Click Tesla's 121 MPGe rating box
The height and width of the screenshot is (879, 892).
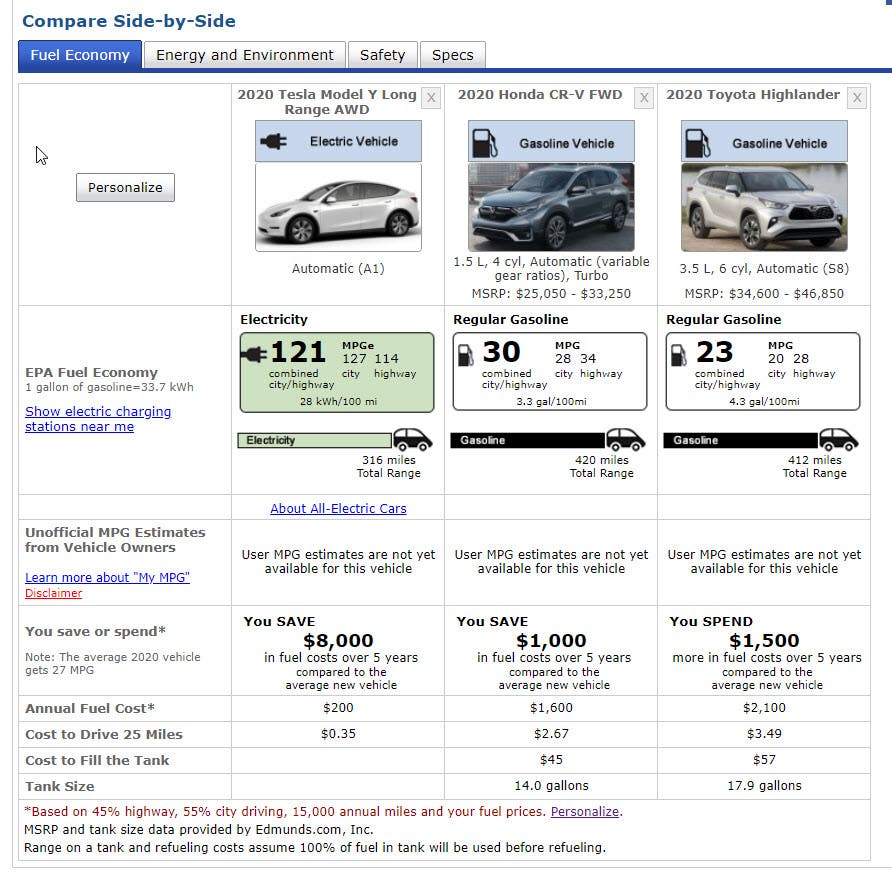click(337, 373)
